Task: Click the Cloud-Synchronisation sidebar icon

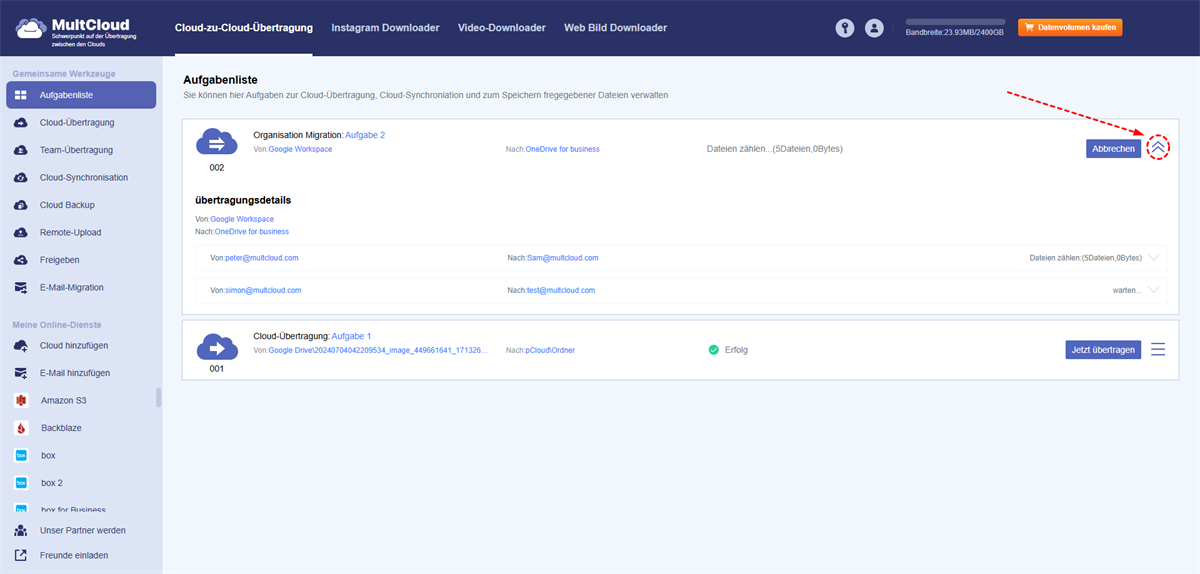Action: [x=21, y=178]
